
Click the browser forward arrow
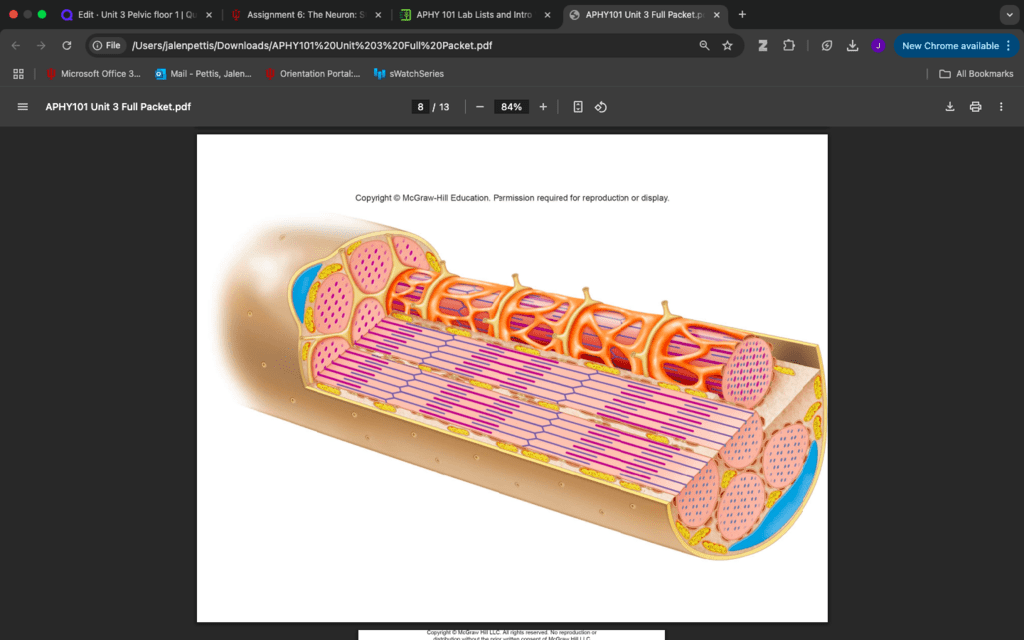(41, 46)
